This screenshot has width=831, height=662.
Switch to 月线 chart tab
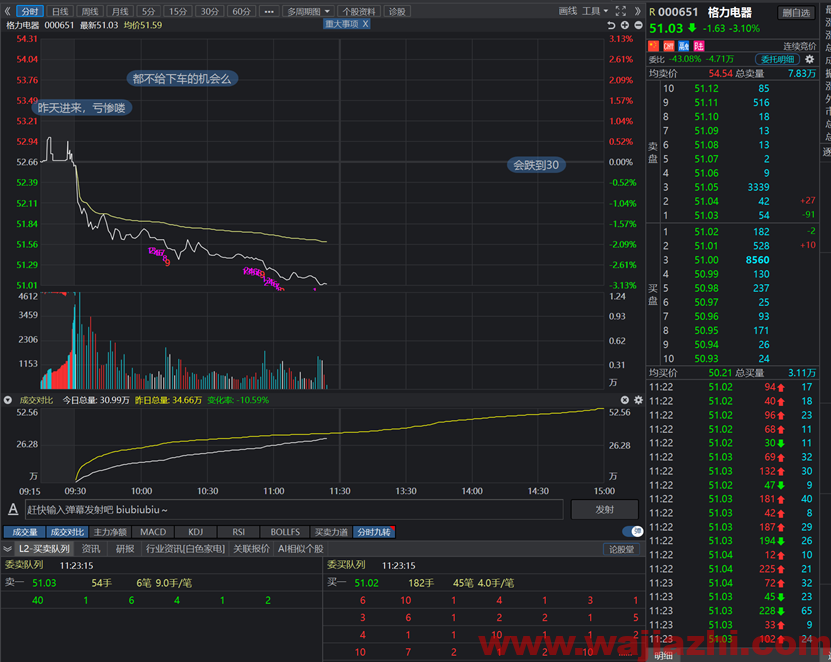[120, 11]
